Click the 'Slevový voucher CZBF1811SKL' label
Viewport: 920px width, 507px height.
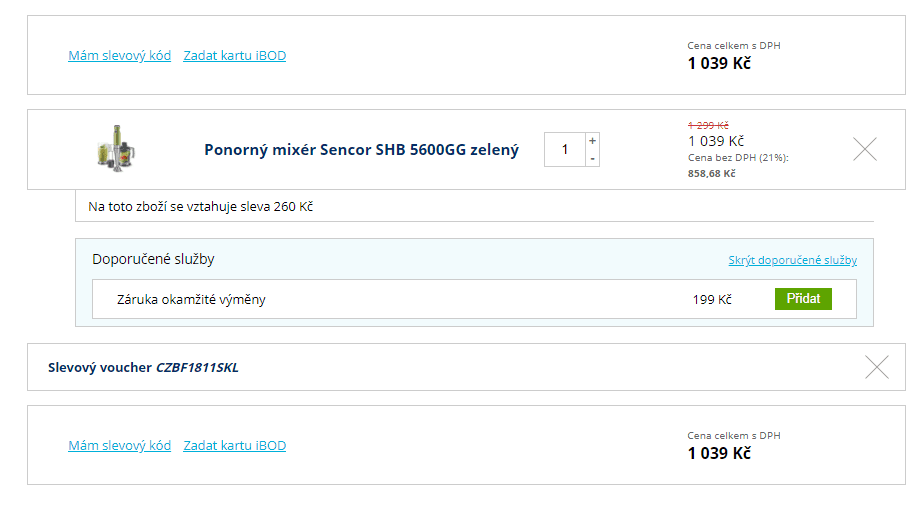tap(143, 367)
